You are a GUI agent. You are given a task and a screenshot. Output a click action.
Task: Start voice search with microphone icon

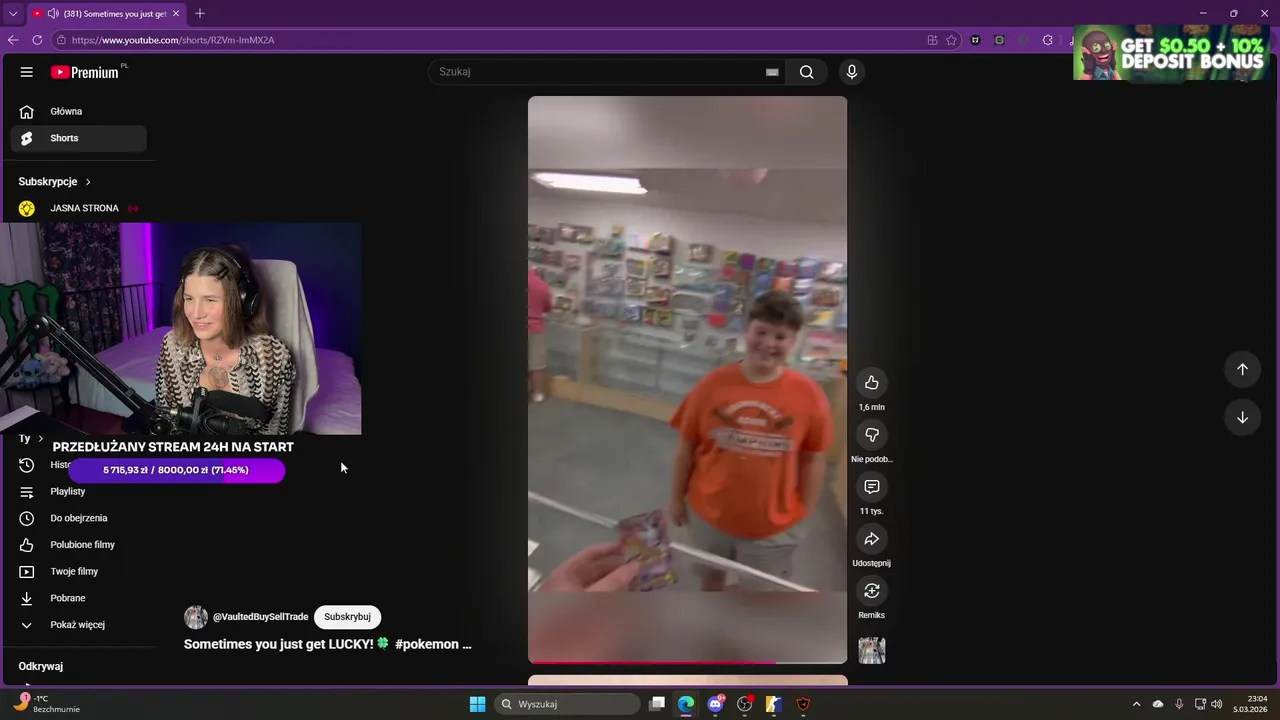click(852, 72)
